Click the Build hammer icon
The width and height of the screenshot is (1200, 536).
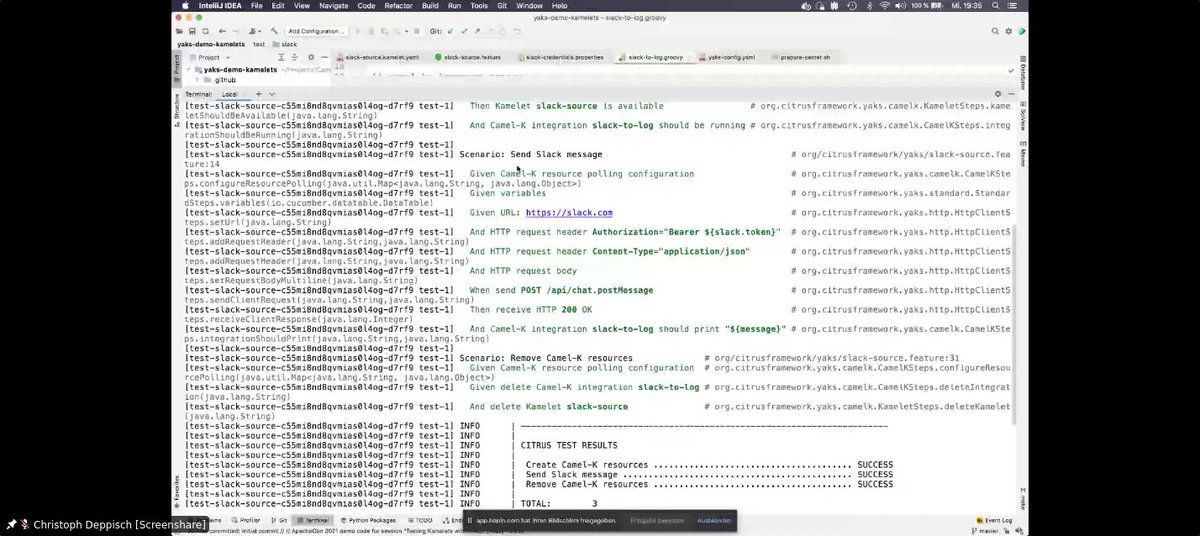[273, 31]
